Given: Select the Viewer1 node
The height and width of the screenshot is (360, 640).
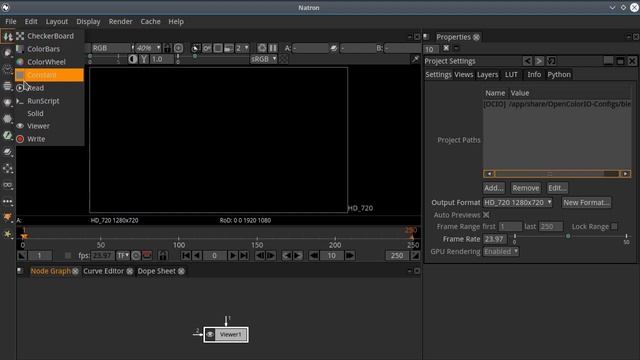Looking at the screenshot, I should point(226,335).
